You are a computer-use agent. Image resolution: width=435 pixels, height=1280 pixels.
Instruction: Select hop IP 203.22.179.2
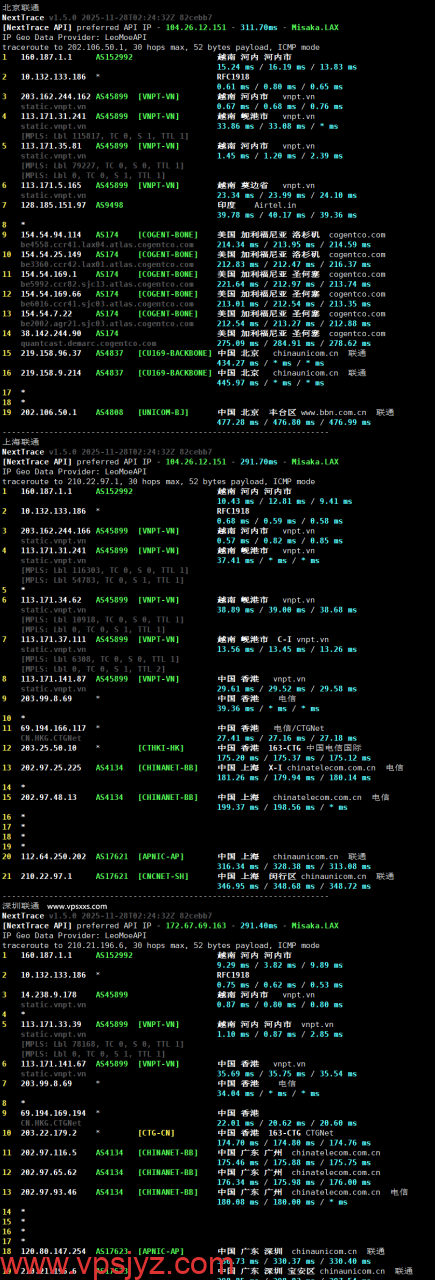coord(49,1133)
